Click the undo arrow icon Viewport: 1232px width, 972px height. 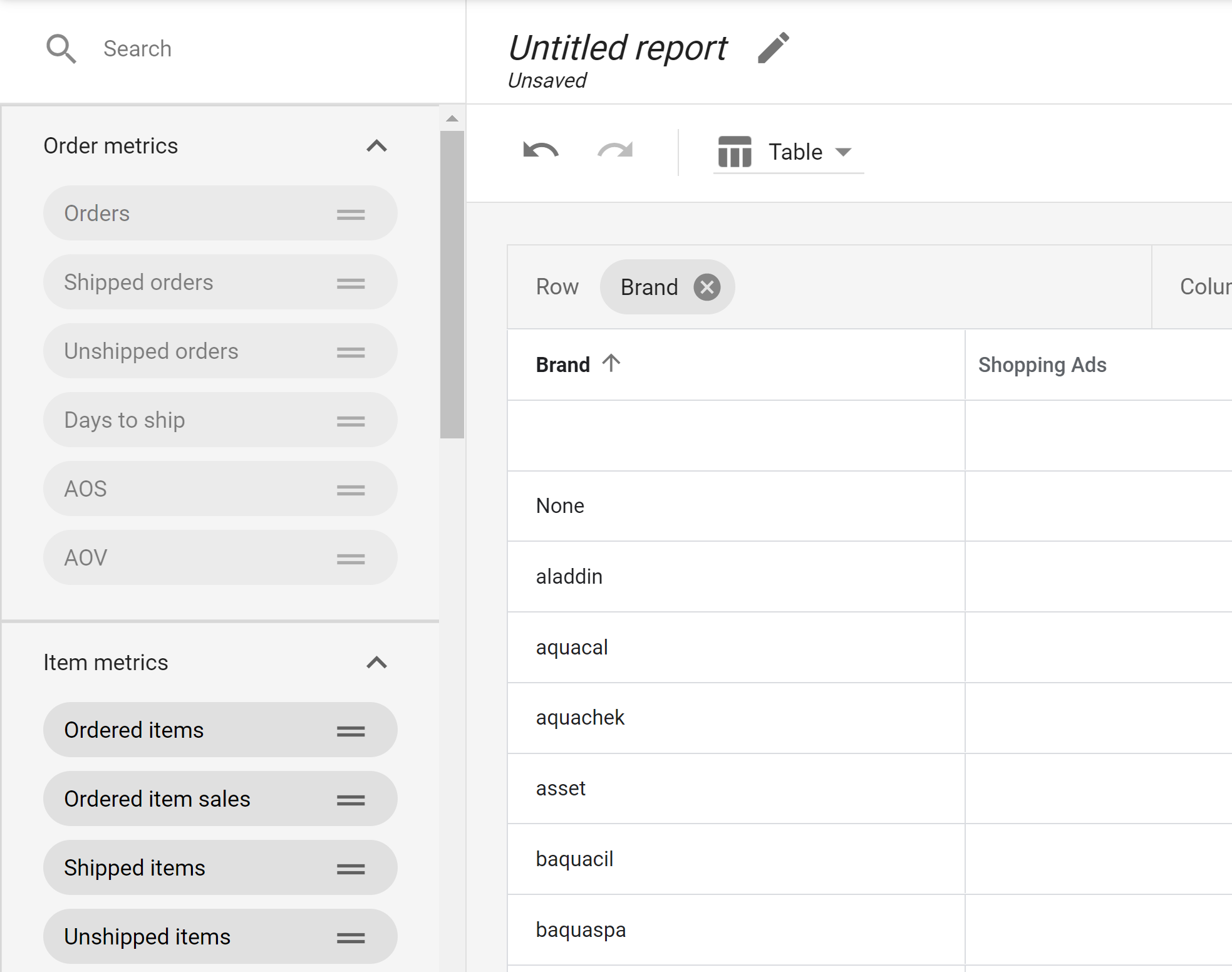click(x=540, y=152)
